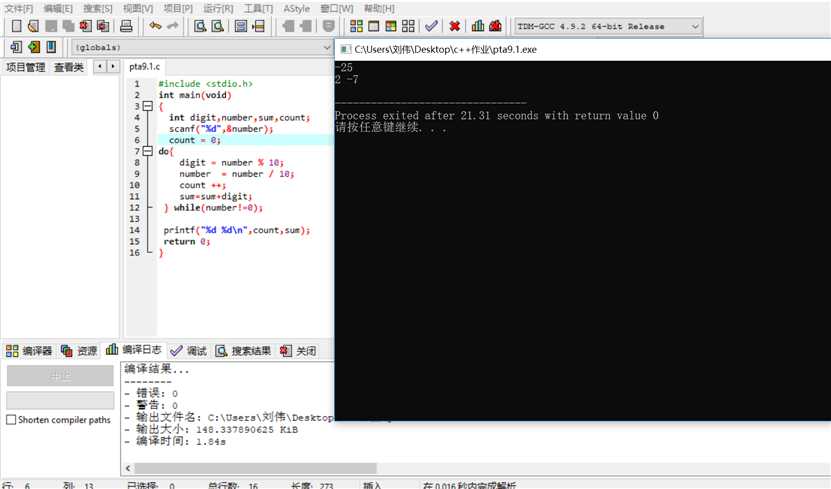
Task: Switch to the 查看类 sidebar tab
Action: [69, 67]
